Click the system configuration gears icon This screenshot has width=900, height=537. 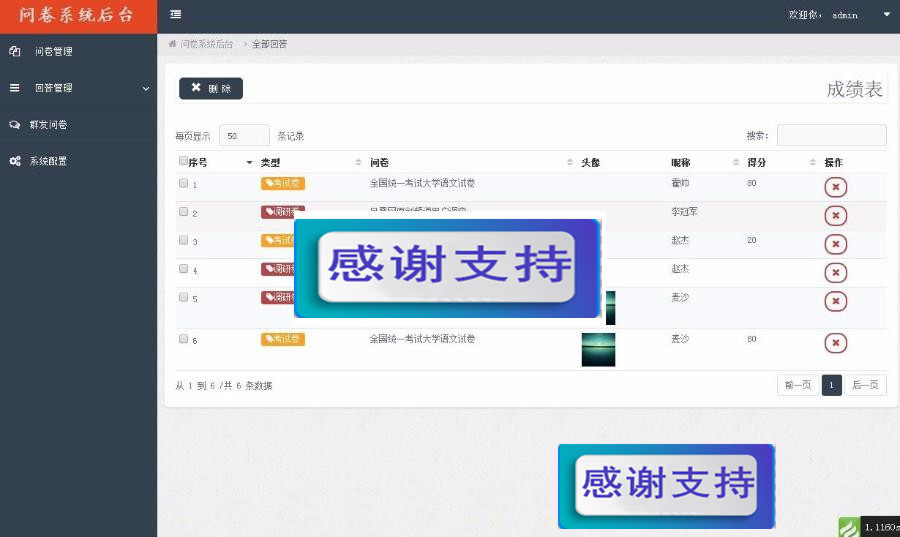coord(15,161)
